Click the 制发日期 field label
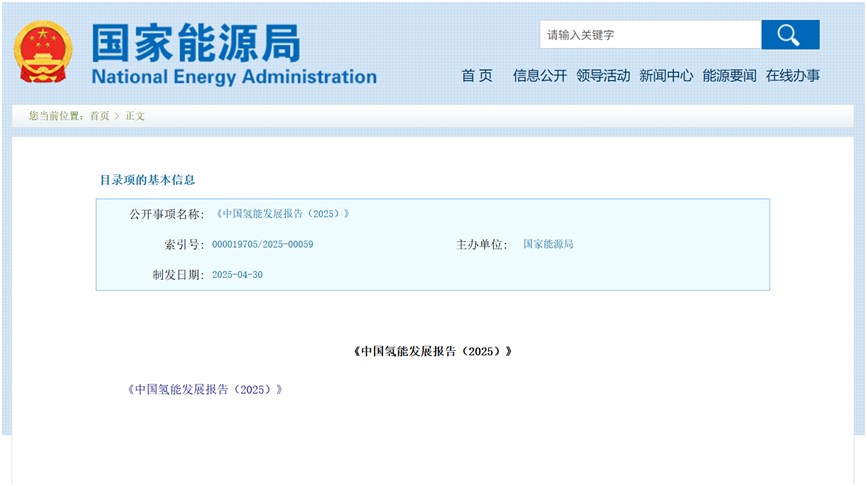This screenshot has height=486, width=867. click(x=179, y=275)
